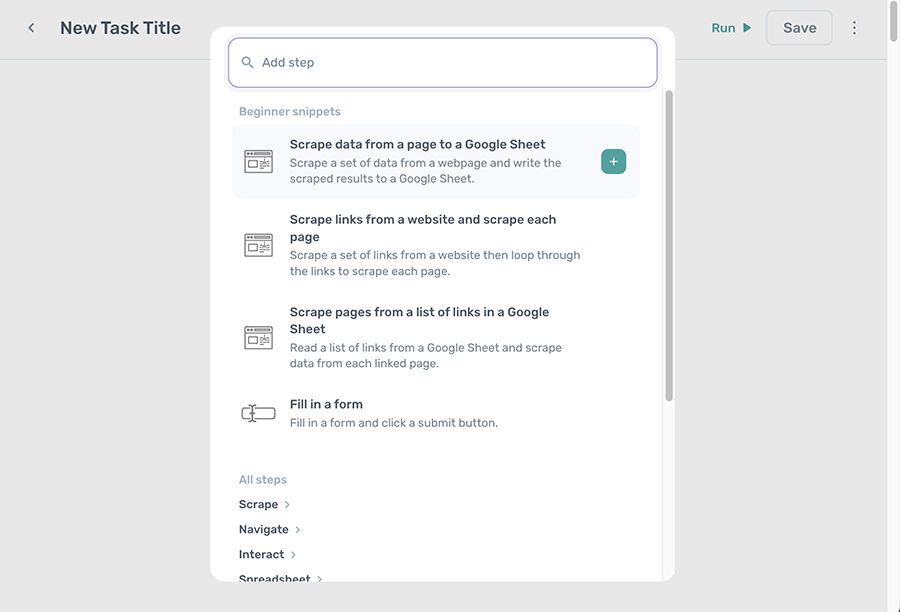Click the webpage icon beside 'Scrape data from a page'
900x612 pixels.
pyautogui.click(x=258, y=160)
